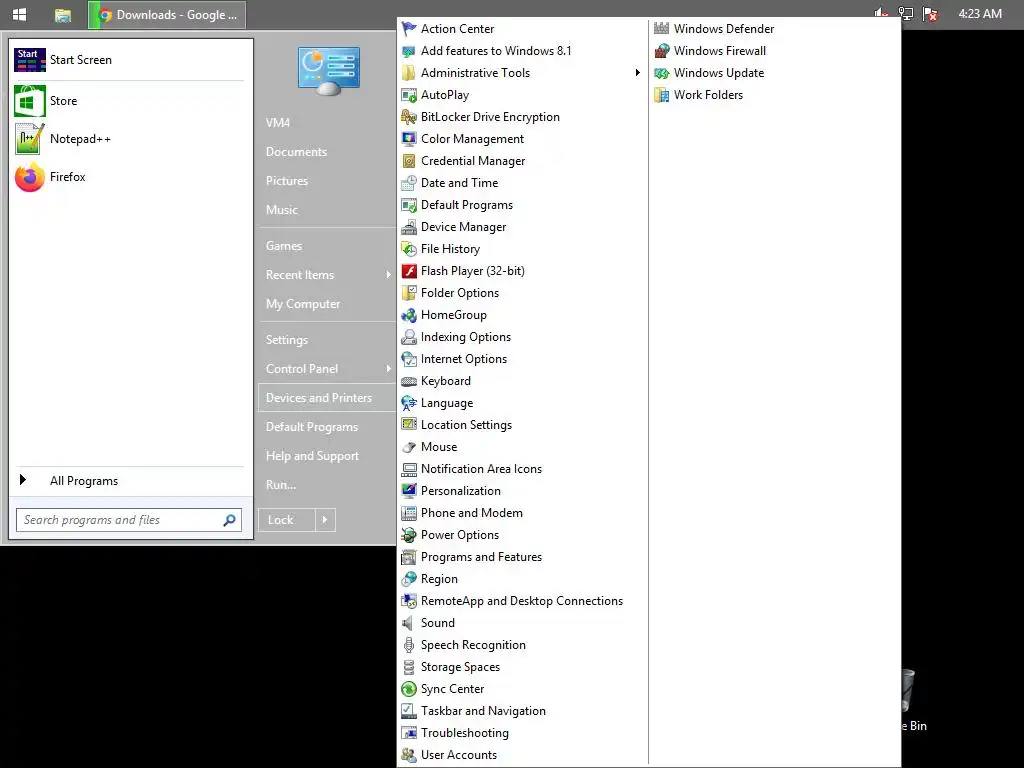1024x768 pixels.
Task: Open the Windows Firewall icon
Action: [662, 51]
